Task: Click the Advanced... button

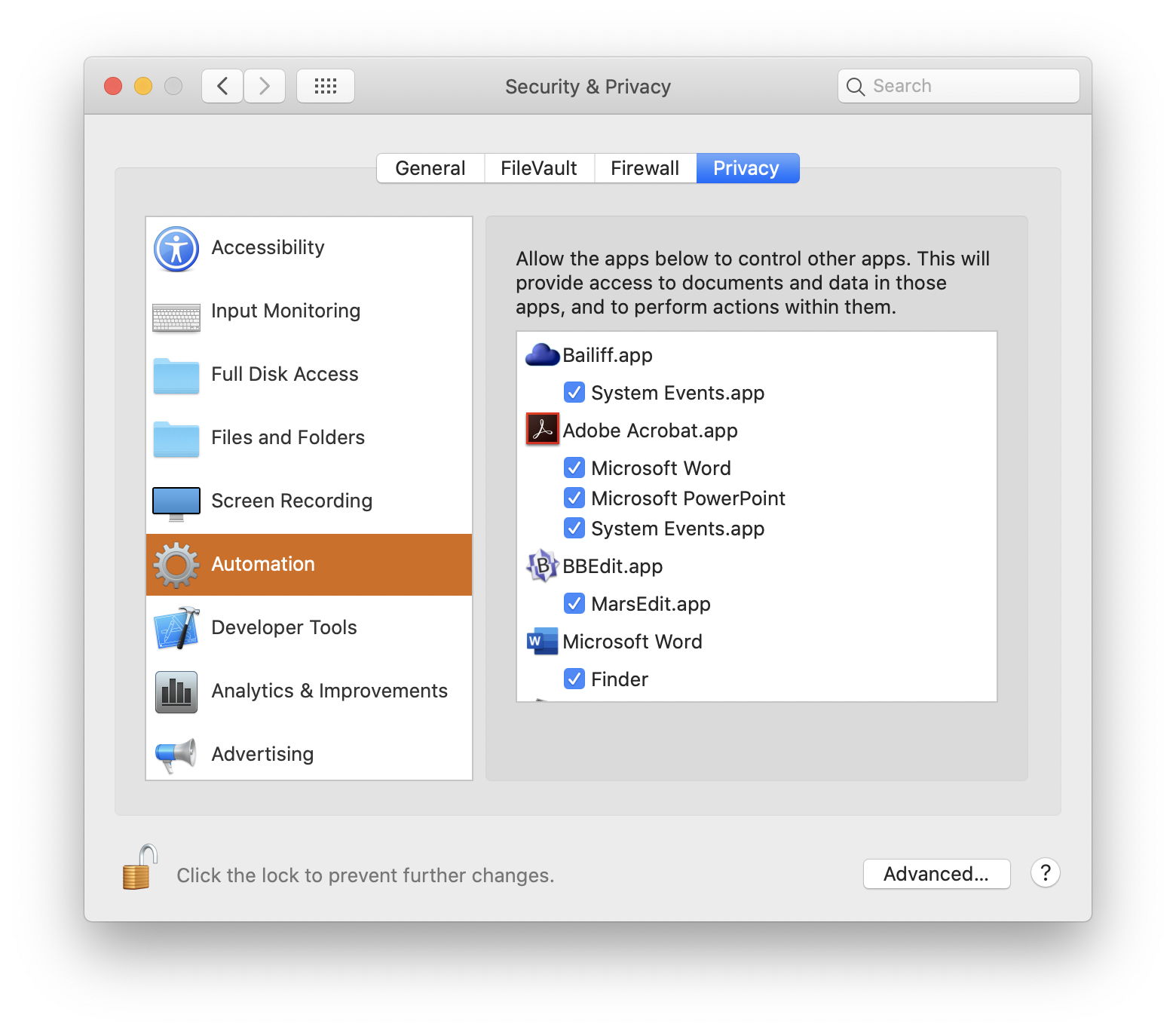Action: point(936,874)
